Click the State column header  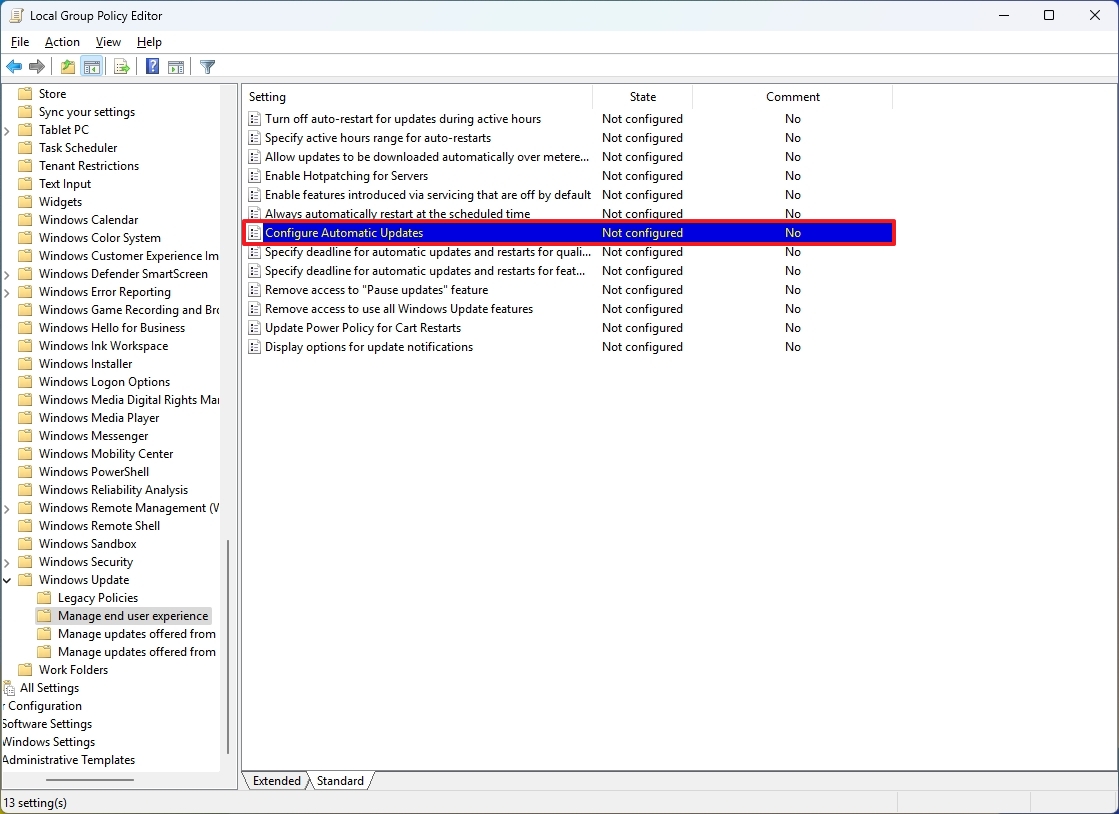coord(642,96)
